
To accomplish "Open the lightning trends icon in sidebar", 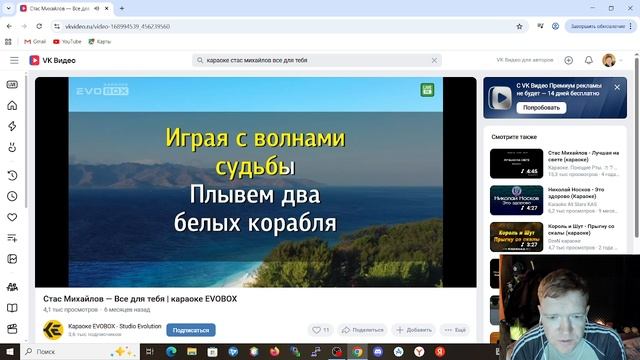I will (12, 126).
